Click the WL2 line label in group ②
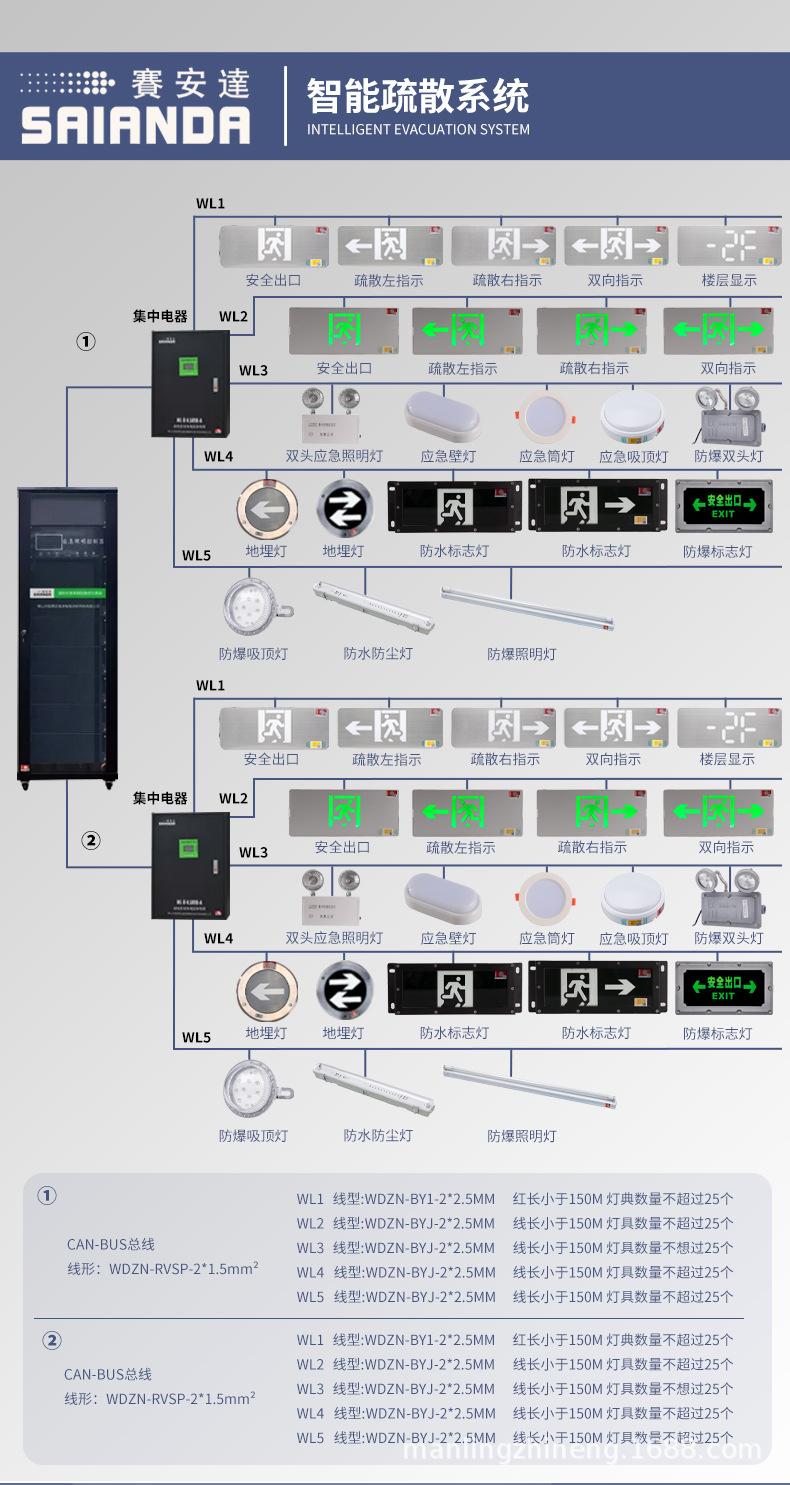The width and height of the screenshot is (790, 1485). point(233,798)
